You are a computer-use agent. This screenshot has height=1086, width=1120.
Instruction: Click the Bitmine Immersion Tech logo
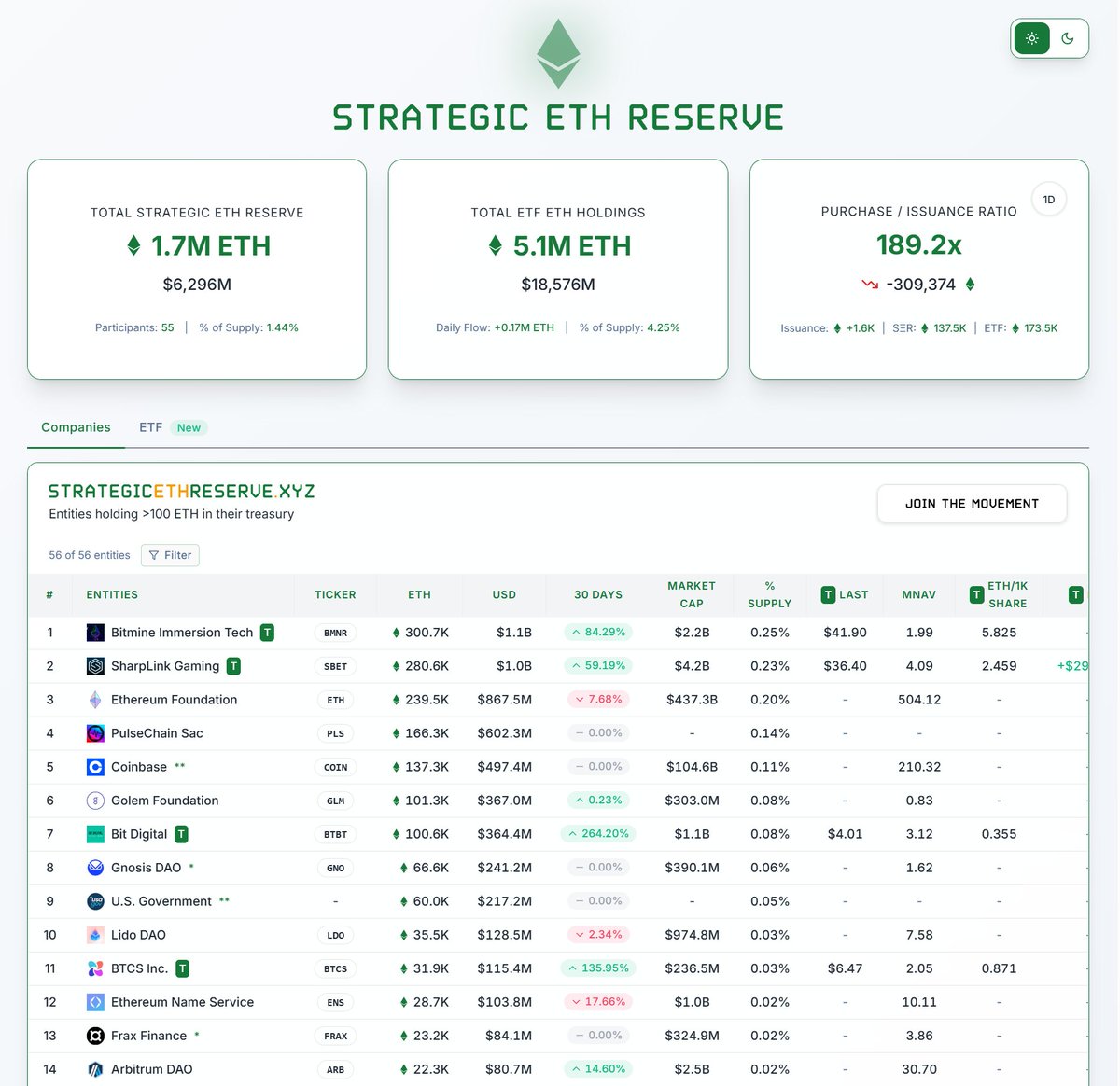coord(95,633)
